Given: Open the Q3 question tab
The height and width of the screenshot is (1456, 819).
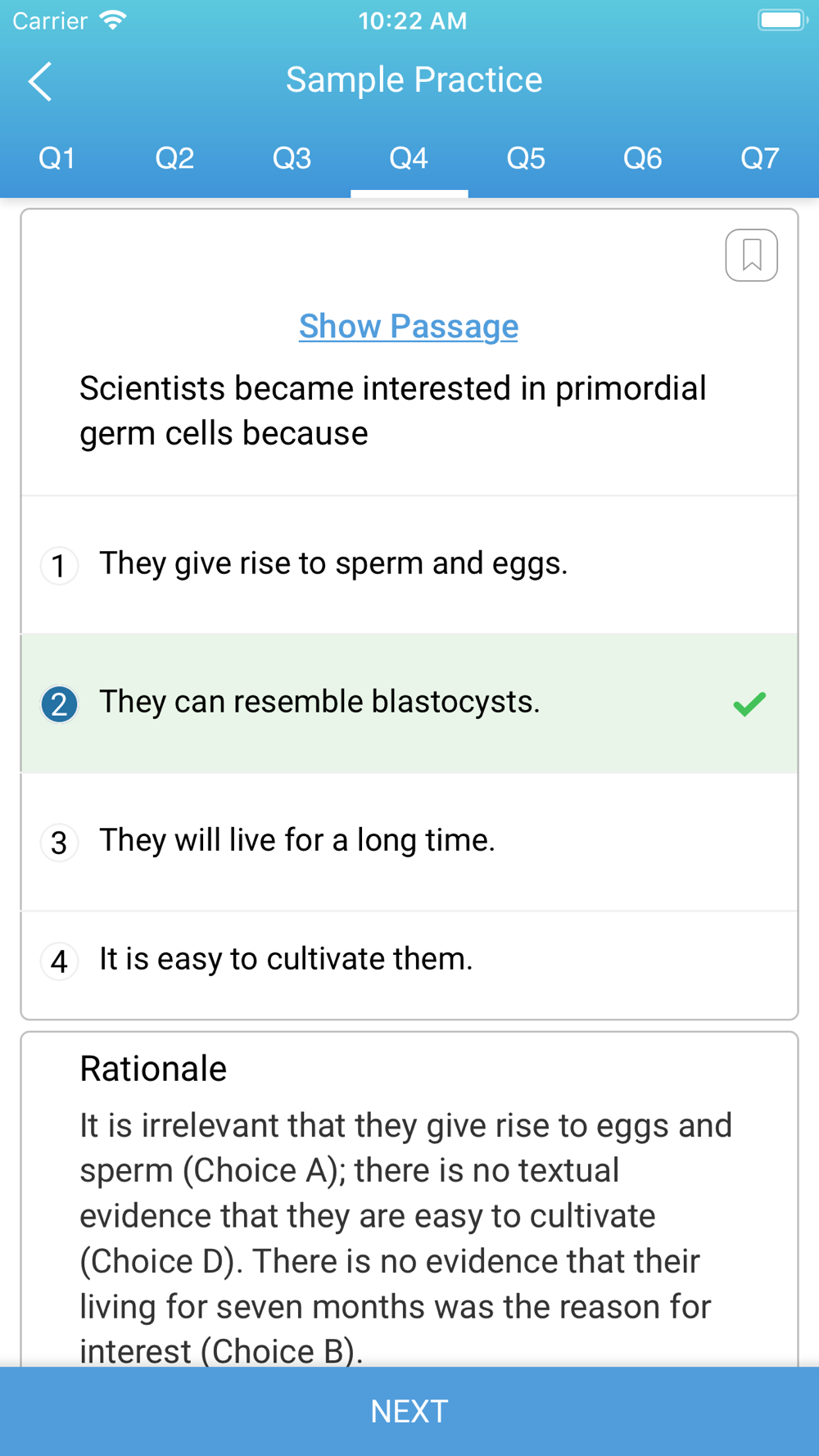Looking at the screenshot, I should click(292, 158).
